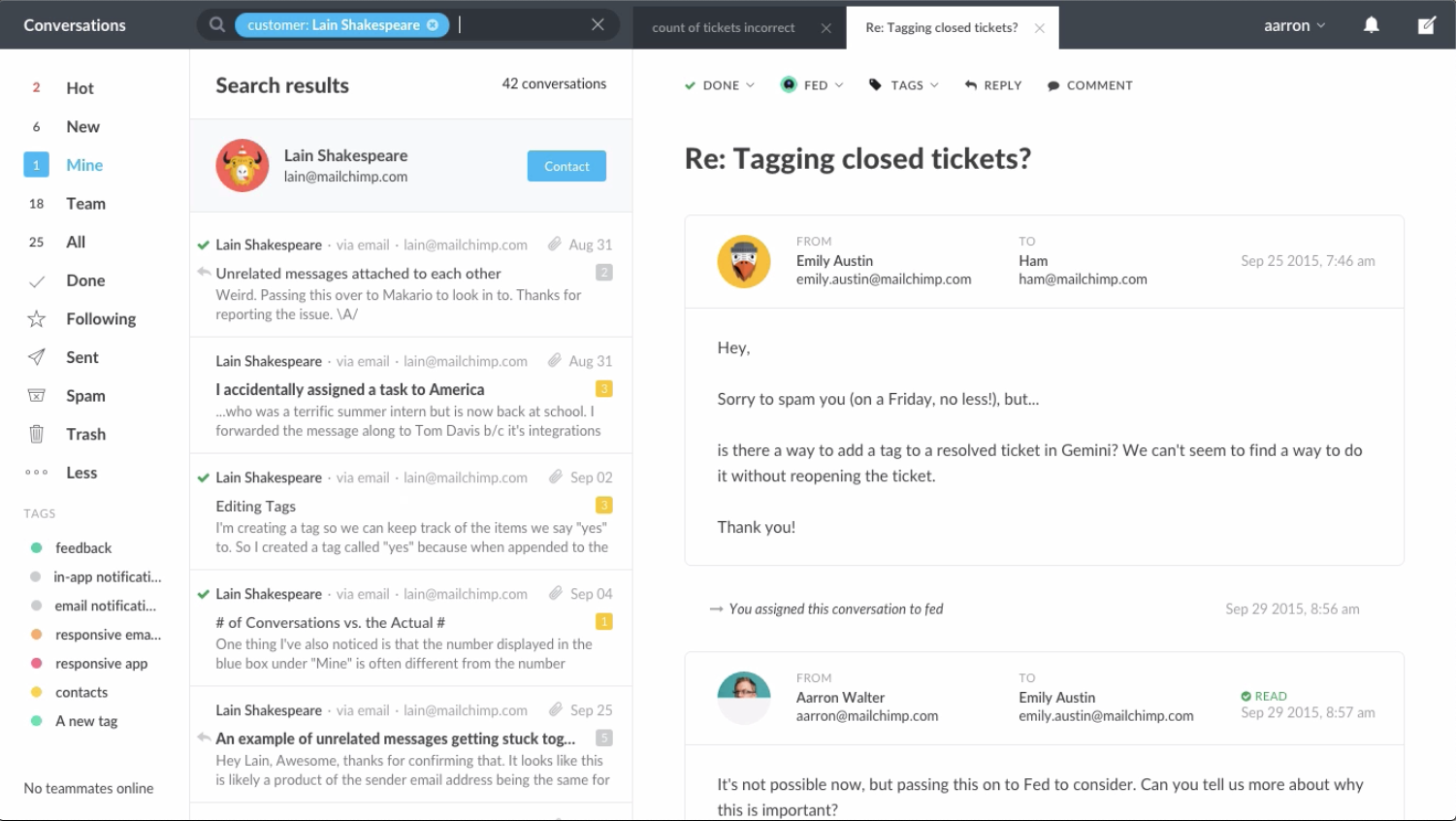Click Emily Austin's avatar

pos(744,261)
